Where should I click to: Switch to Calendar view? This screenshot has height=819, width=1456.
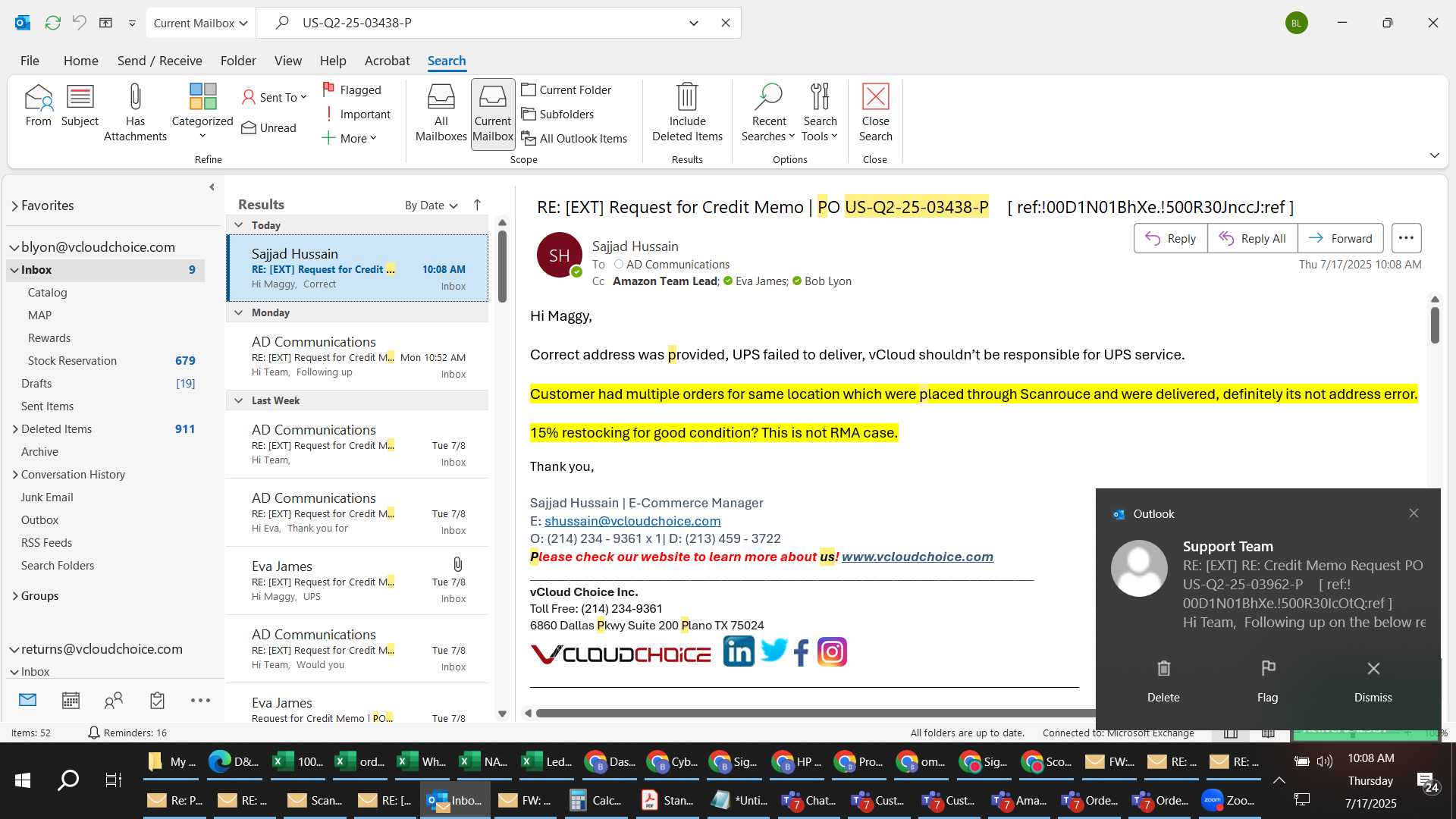point(71,700)
